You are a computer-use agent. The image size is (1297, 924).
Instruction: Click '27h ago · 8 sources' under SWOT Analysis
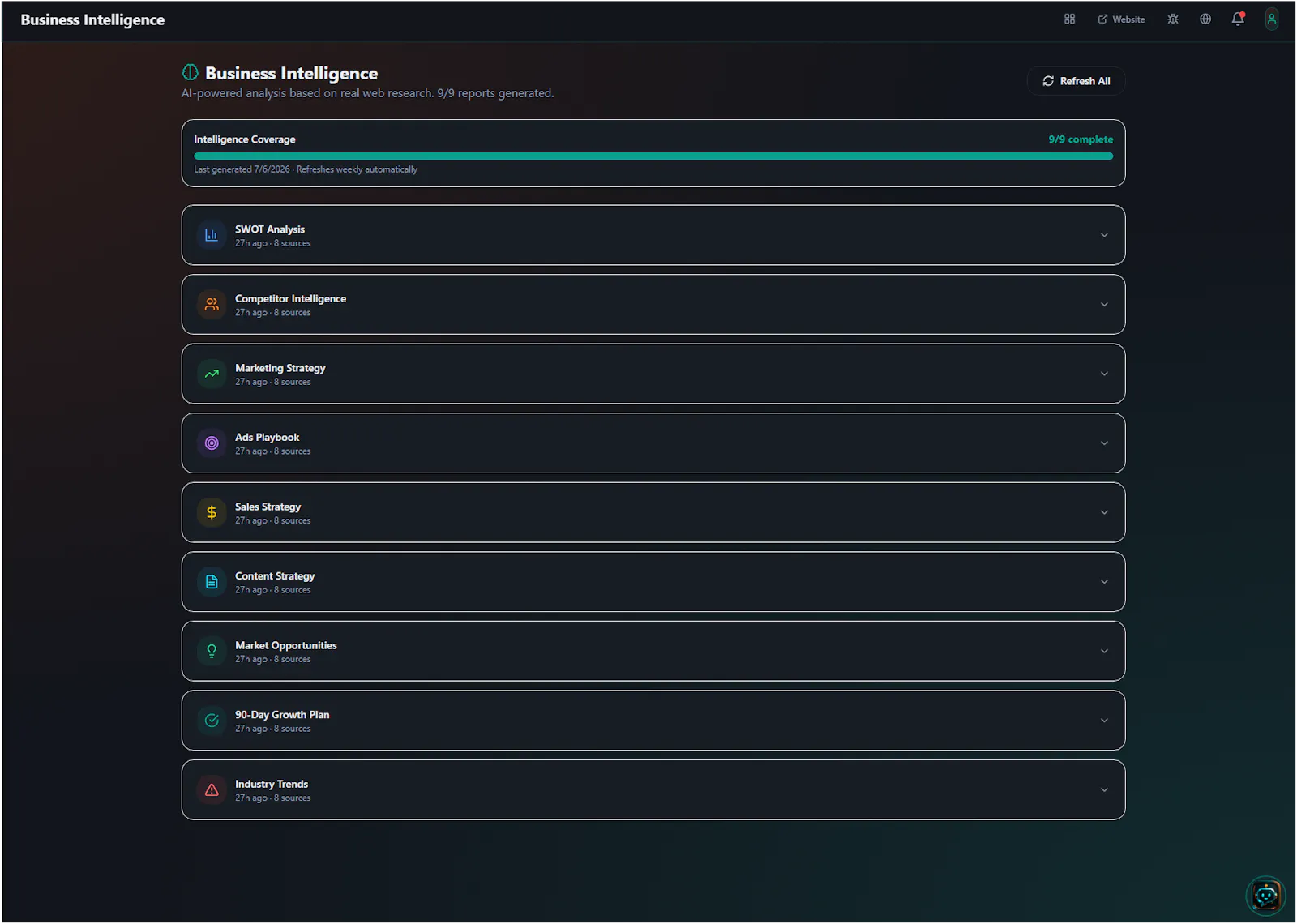click(273, 243)
